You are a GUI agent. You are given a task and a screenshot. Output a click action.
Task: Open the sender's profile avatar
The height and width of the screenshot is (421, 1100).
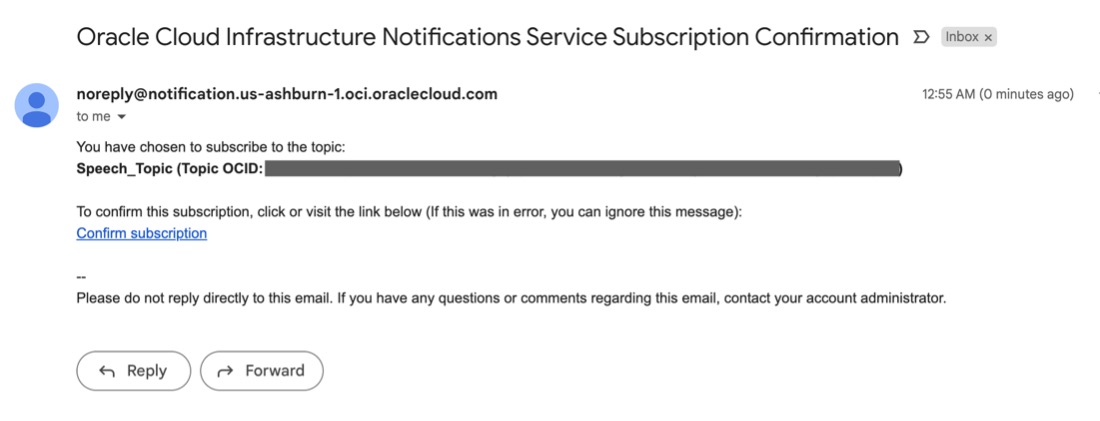(37, 105)
